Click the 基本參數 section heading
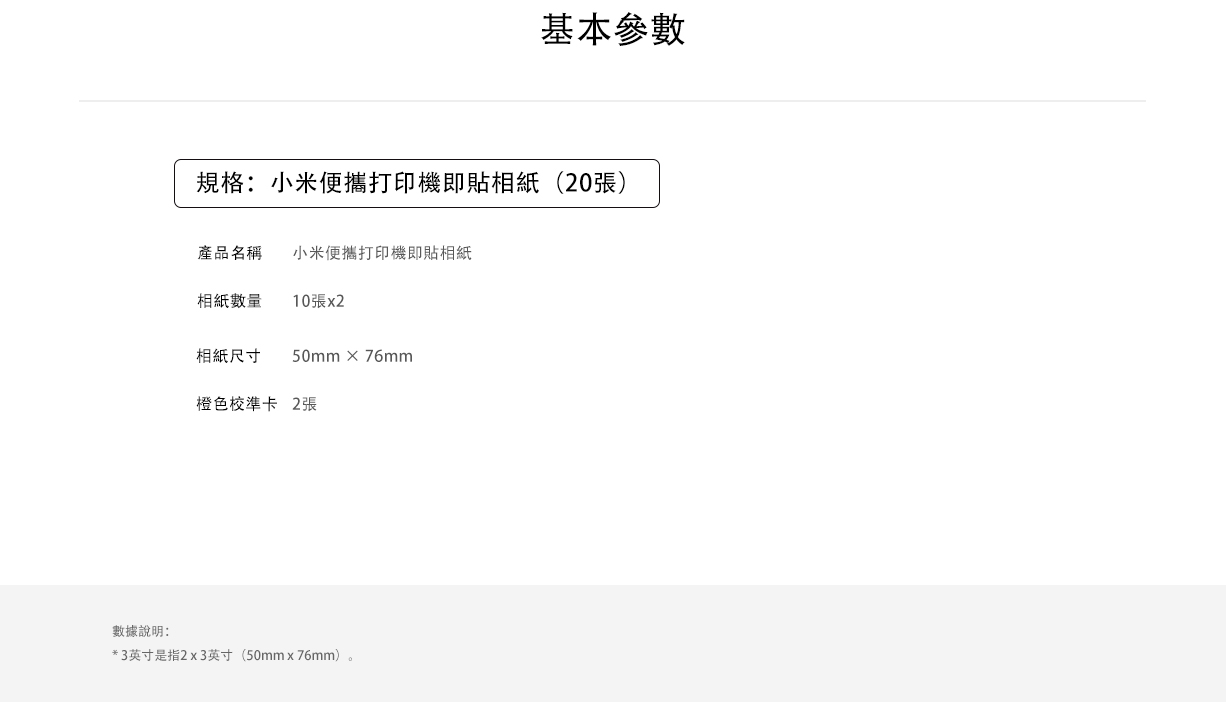 pos(613,30)
